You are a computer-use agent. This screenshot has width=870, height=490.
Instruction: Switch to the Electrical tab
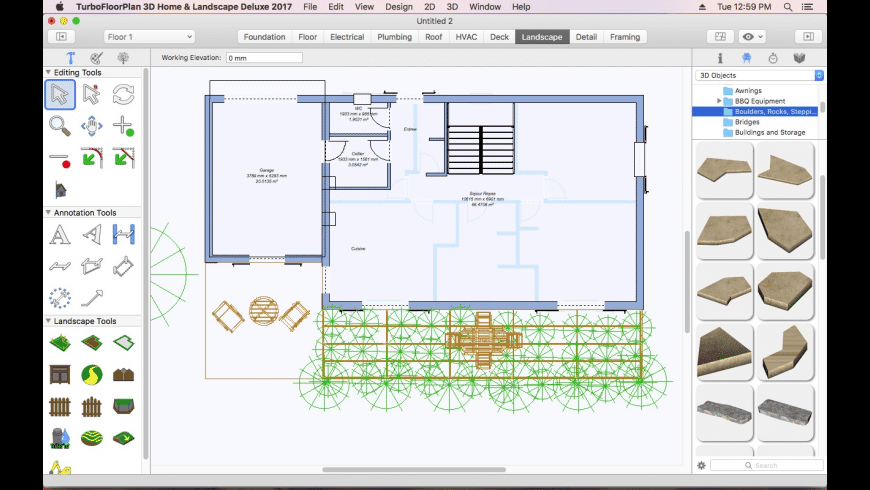[347, 37]
